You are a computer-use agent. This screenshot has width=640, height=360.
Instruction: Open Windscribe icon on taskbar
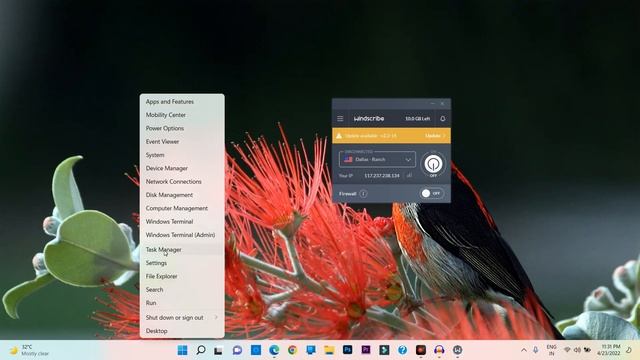click(458, 350)
